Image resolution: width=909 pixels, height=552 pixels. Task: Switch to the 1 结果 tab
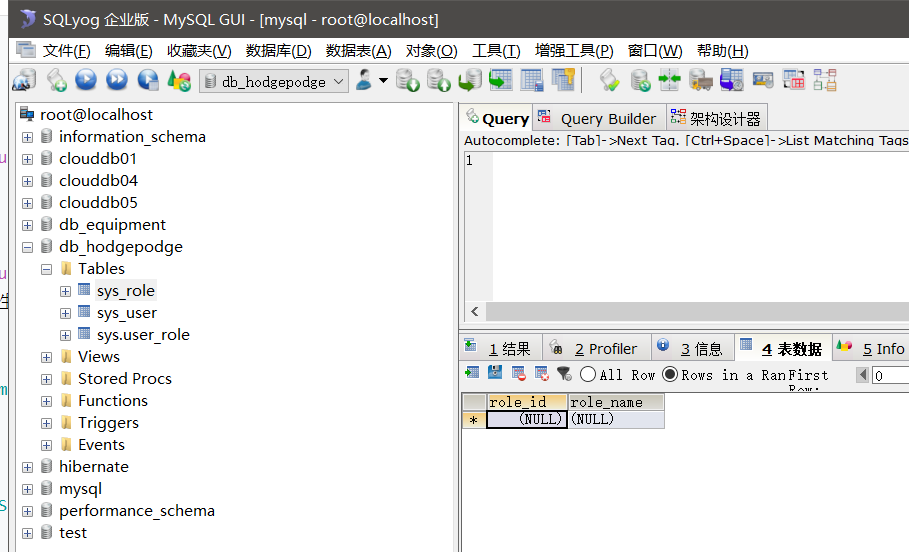pyautogui.click(x=500, y=348)
